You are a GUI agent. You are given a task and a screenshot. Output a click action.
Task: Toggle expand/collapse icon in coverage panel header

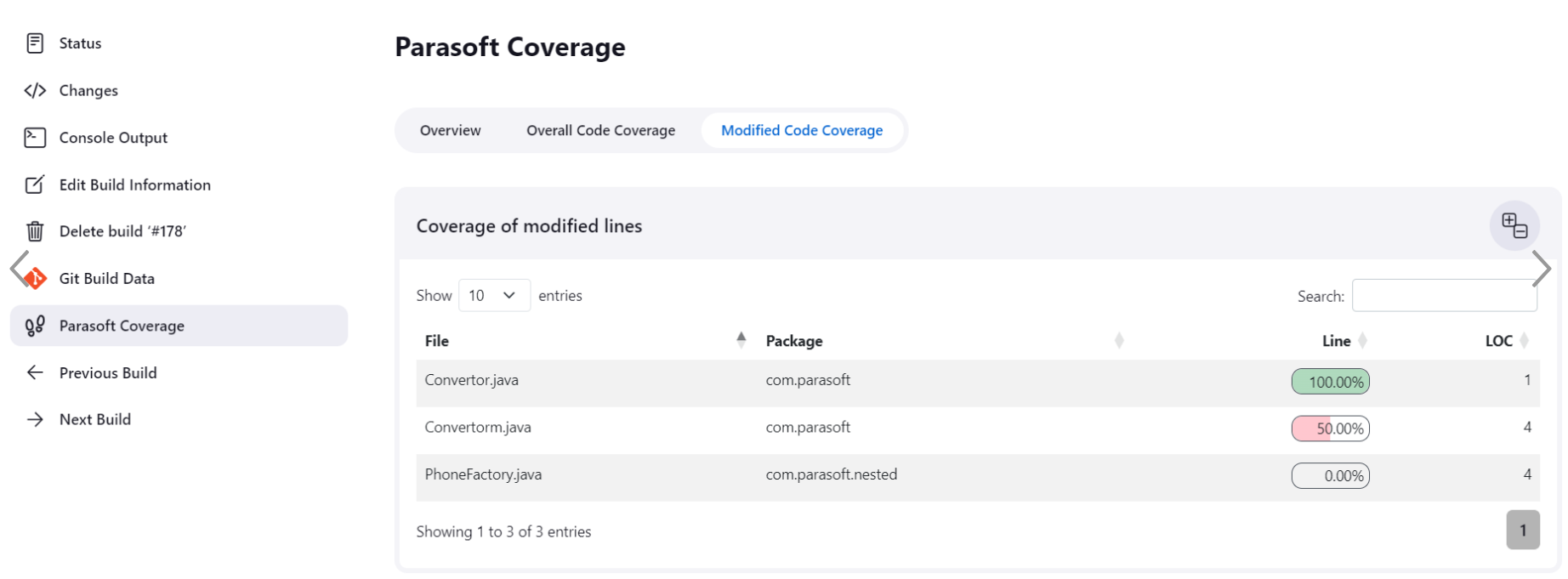(1514, 225)
